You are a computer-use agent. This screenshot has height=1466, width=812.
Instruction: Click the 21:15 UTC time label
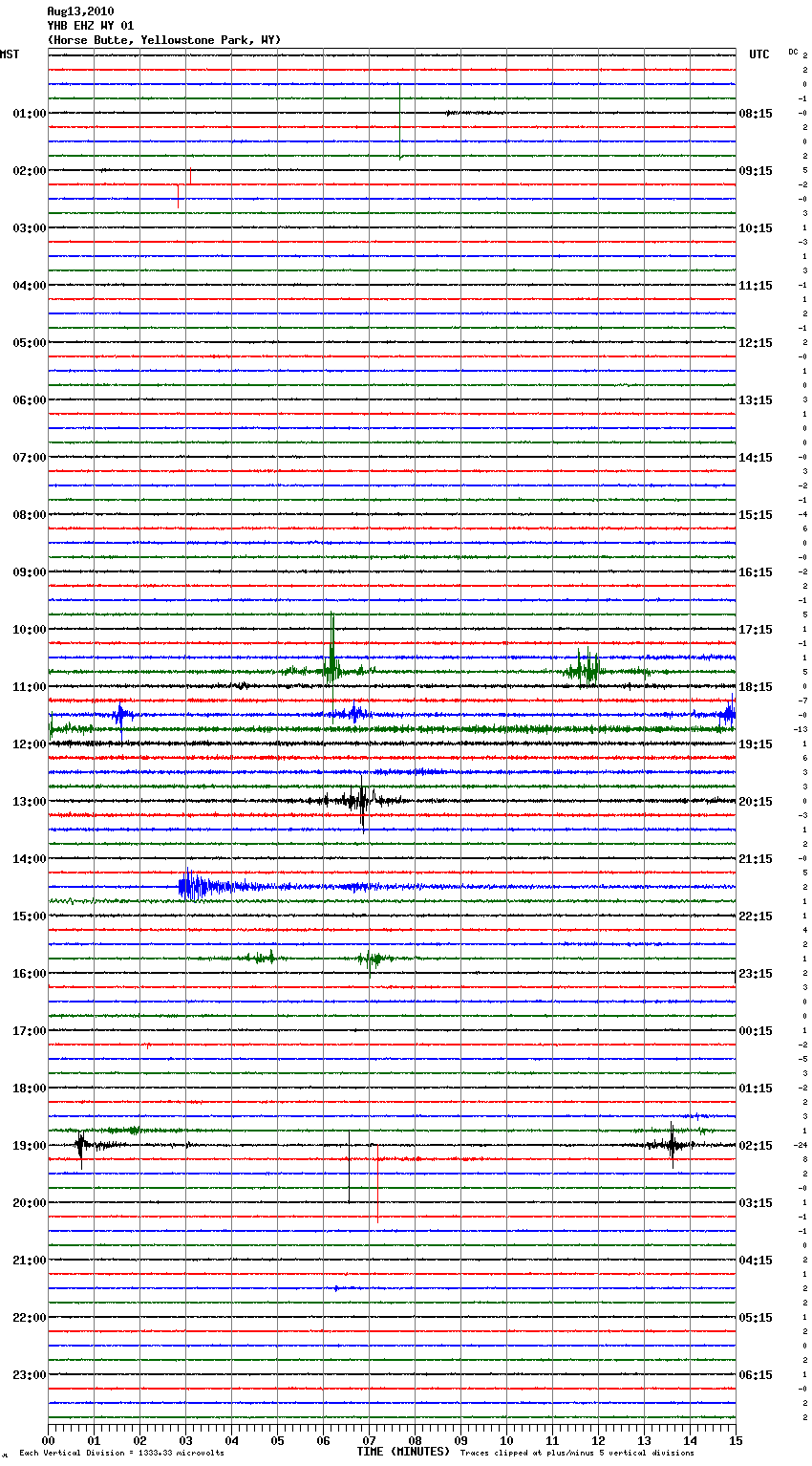tap(756, 859)
